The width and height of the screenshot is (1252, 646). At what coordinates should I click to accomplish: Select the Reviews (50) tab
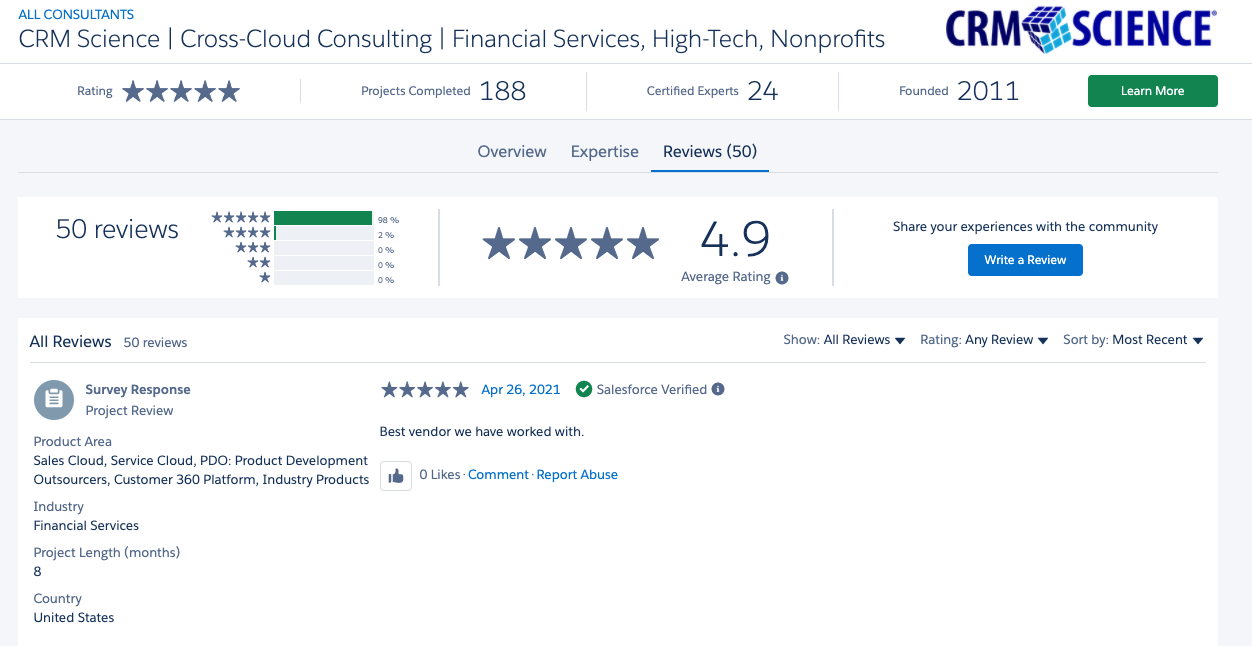pyautogui.click(x=710, y=152)
